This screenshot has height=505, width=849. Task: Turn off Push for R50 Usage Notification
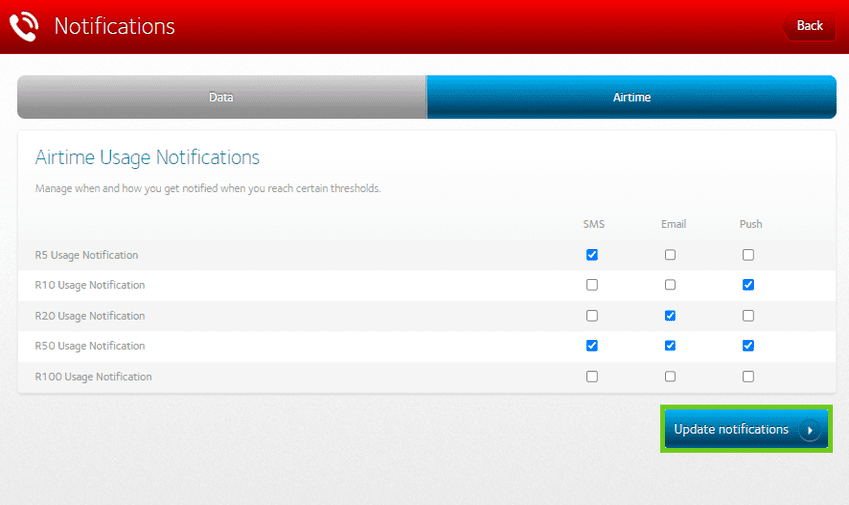748,346
